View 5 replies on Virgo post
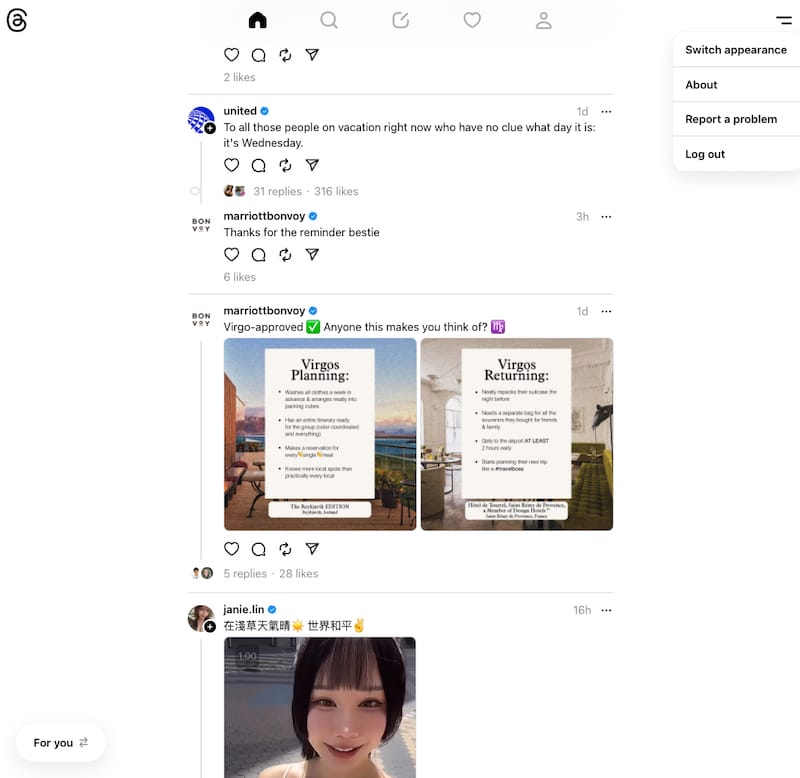Screen dimensions: 800x778 click(x=245, y=573)
